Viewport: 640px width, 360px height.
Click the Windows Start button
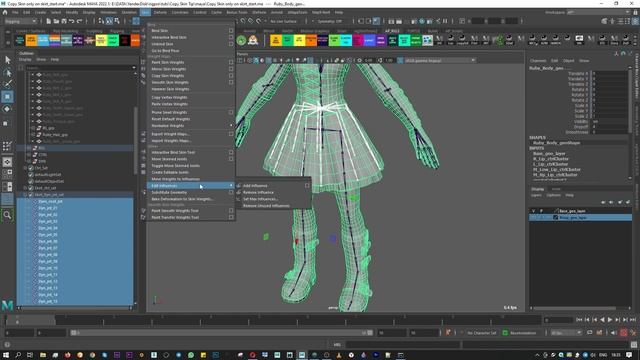tap(6, 355)
